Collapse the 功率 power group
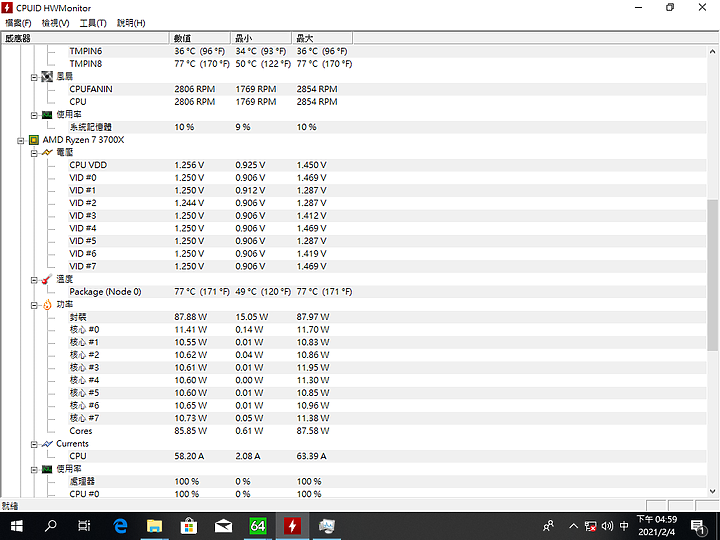720x540 pixels. tap(34, 305)
